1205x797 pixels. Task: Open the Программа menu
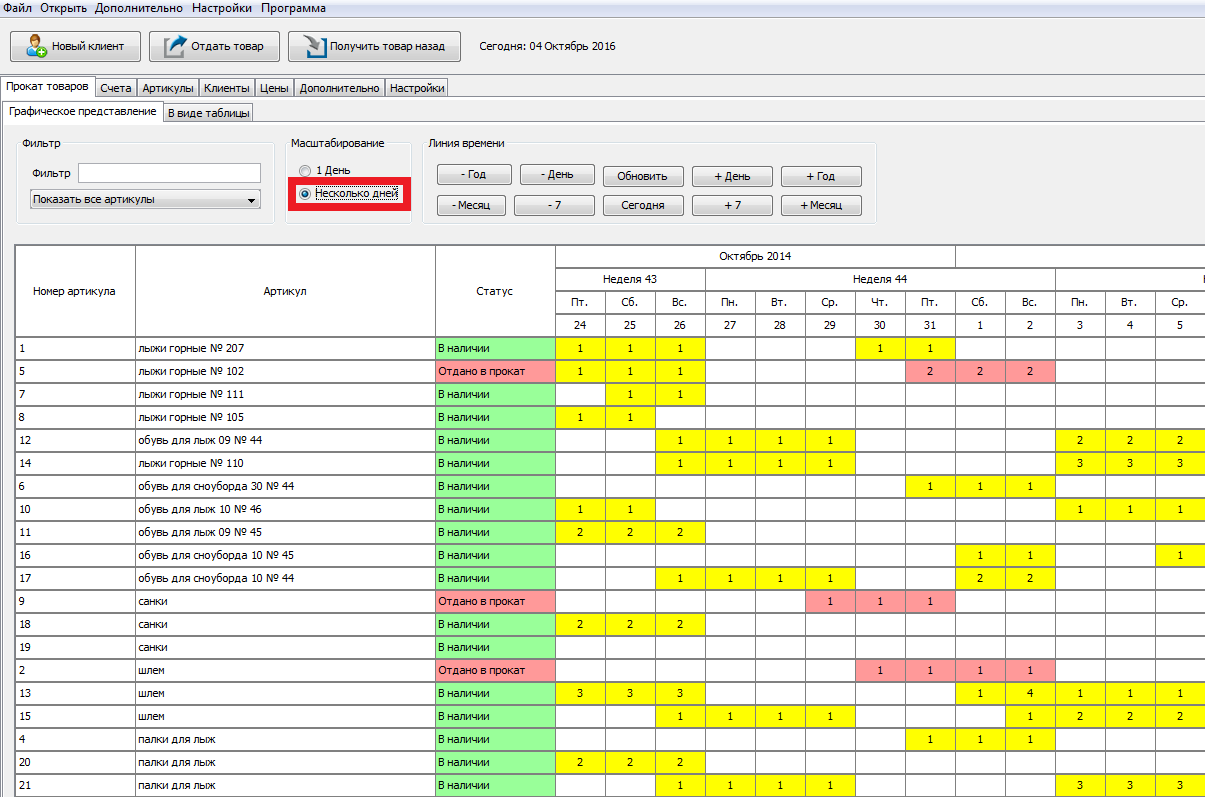click(293, 8)
